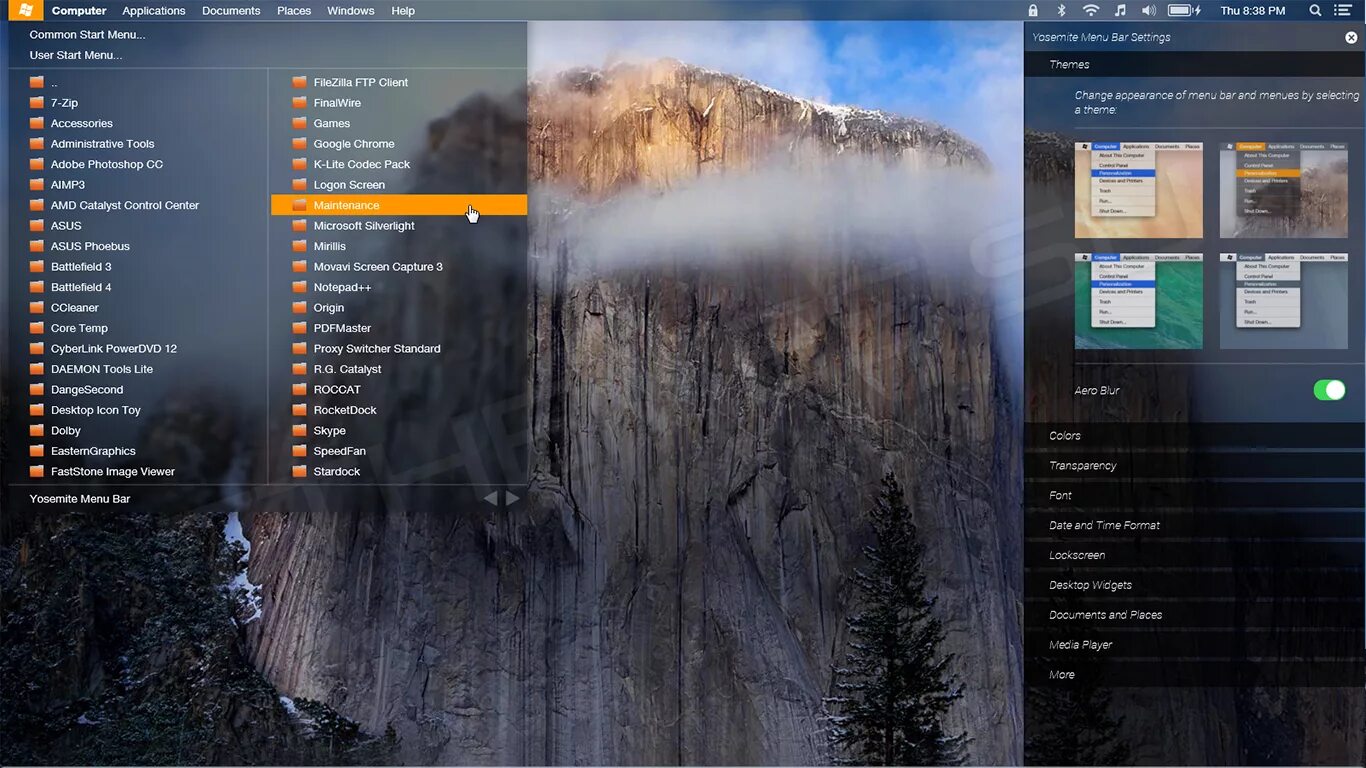Turn off the Aero Blur switch
1366x768 pixels.
coord(1329,390)
